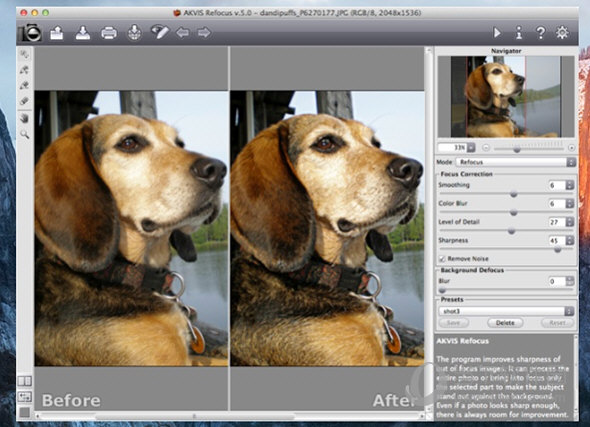Click the Level of Detail slider handle
Viewport: 590px width, 427px height.
point(511,231)
